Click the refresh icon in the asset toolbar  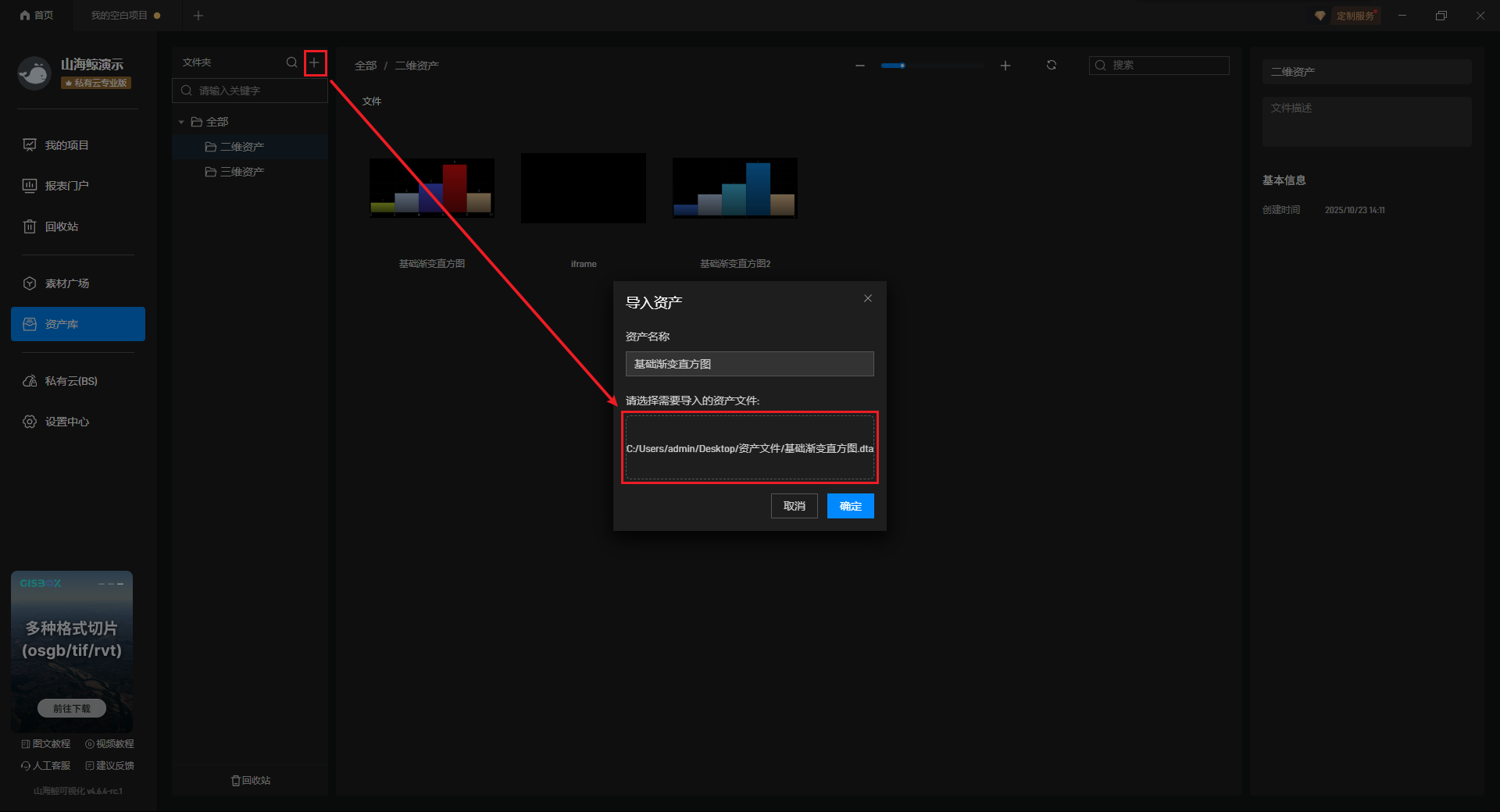tap(1052, 65)
